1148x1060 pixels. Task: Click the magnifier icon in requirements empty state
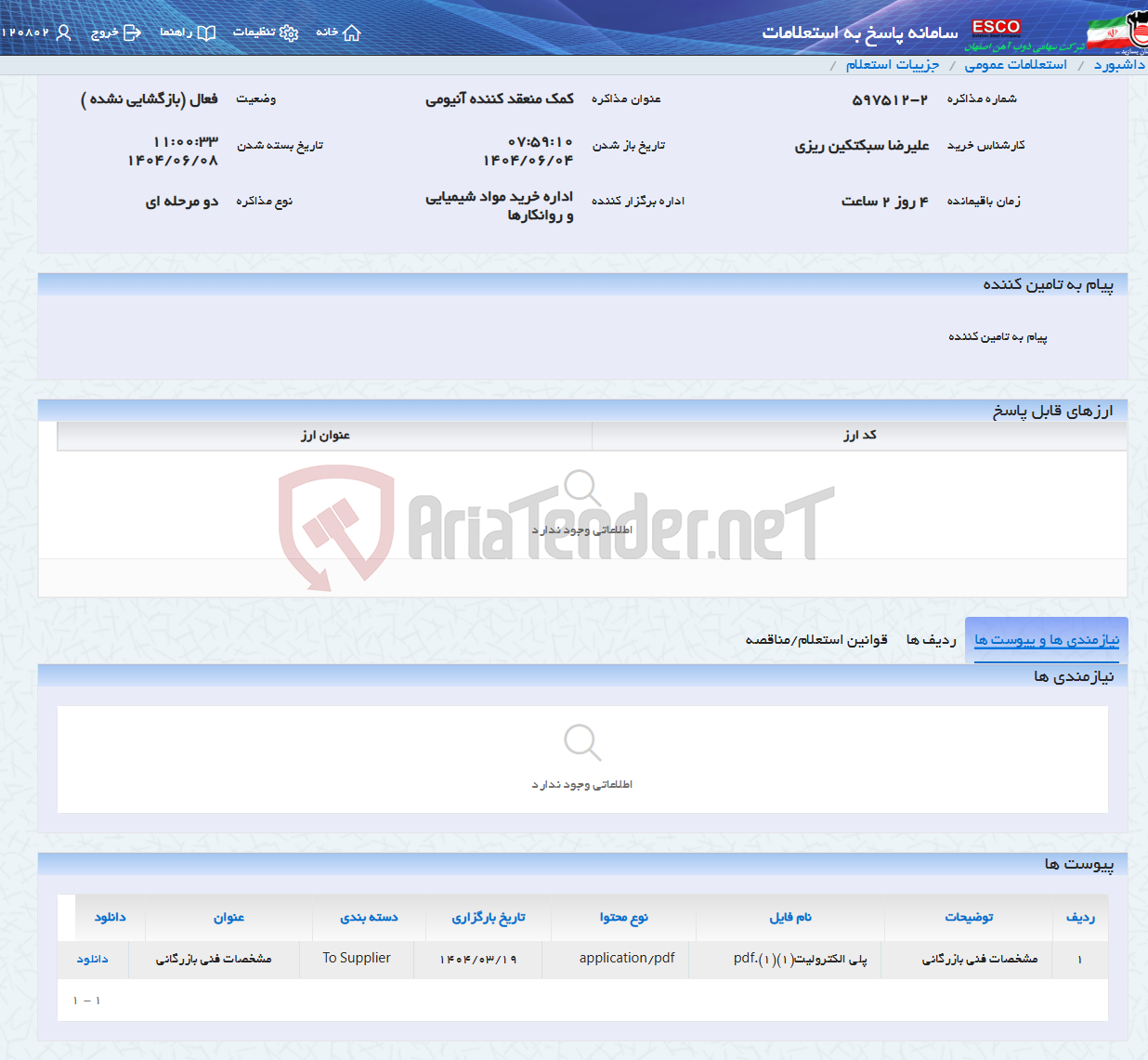582,742
